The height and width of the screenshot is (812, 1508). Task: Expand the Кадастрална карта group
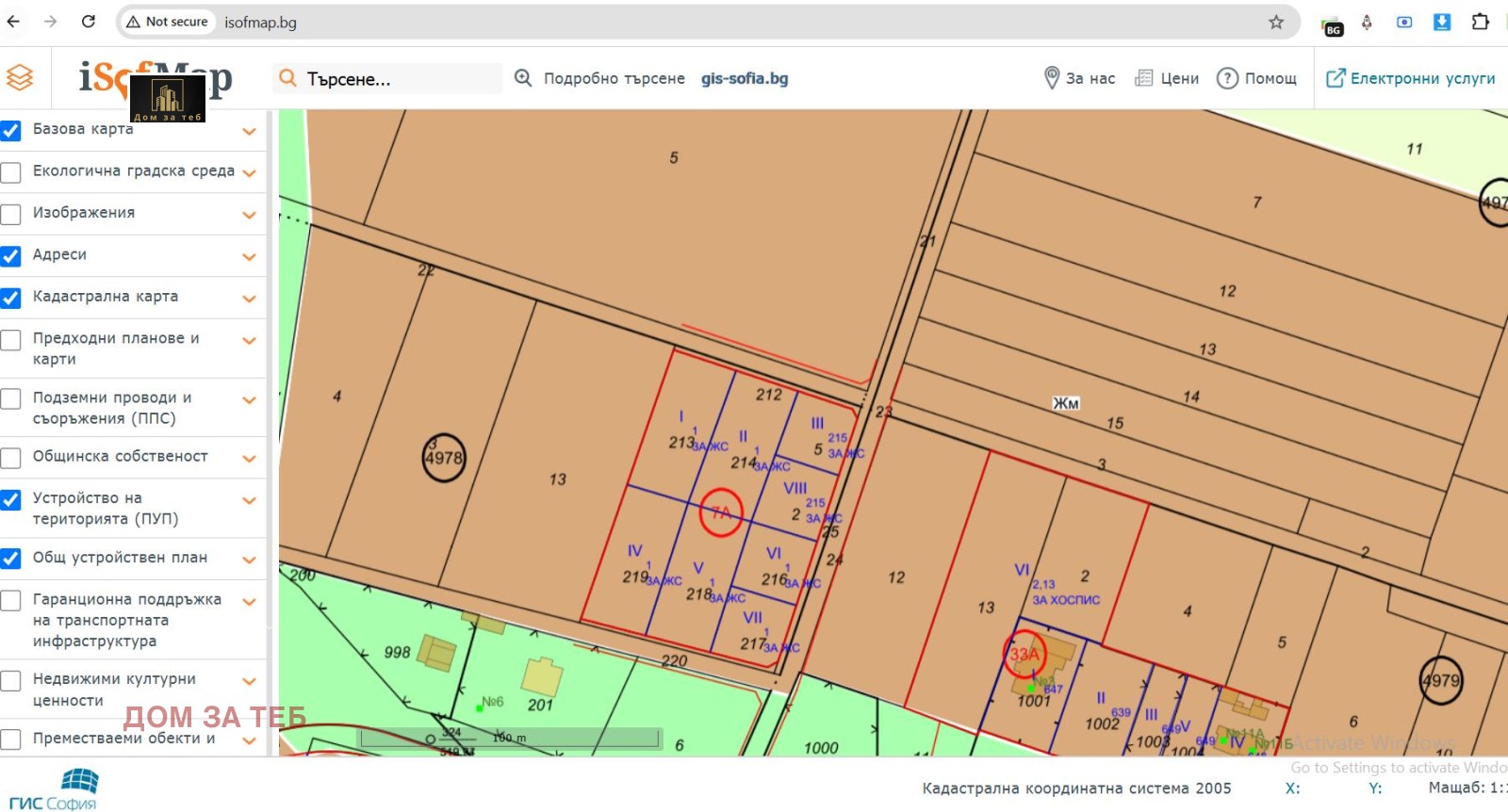[x=249, y=299]
